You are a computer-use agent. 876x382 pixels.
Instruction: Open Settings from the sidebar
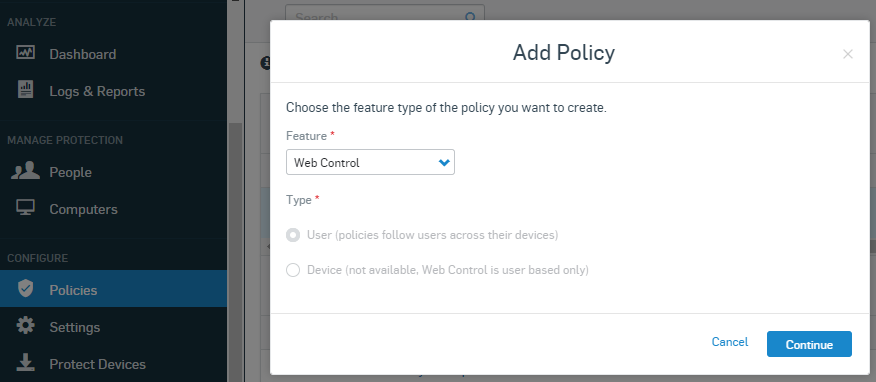coord(75,327)
